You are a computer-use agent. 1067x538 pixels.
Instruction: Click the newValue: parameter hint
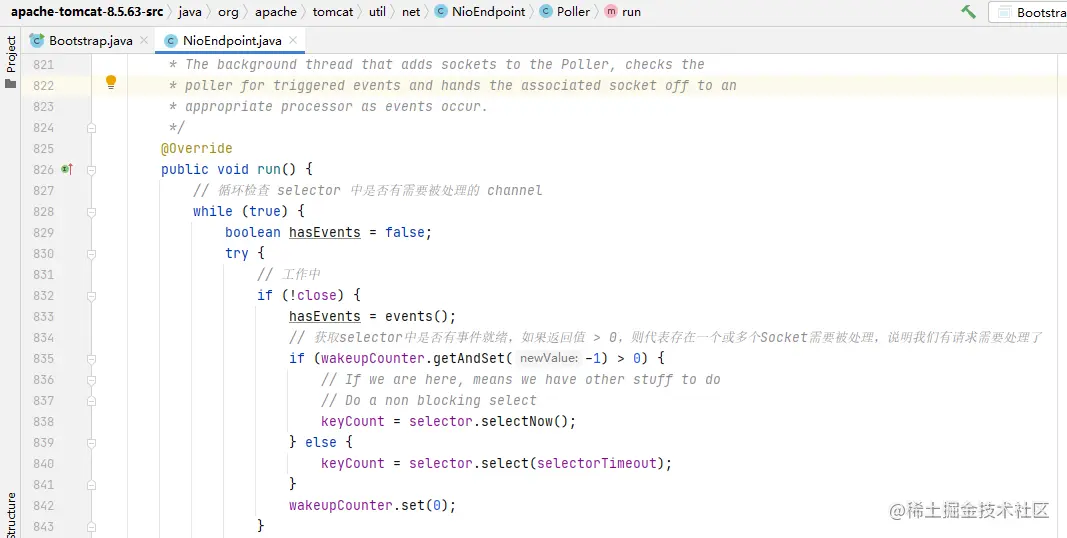point(548,358)
